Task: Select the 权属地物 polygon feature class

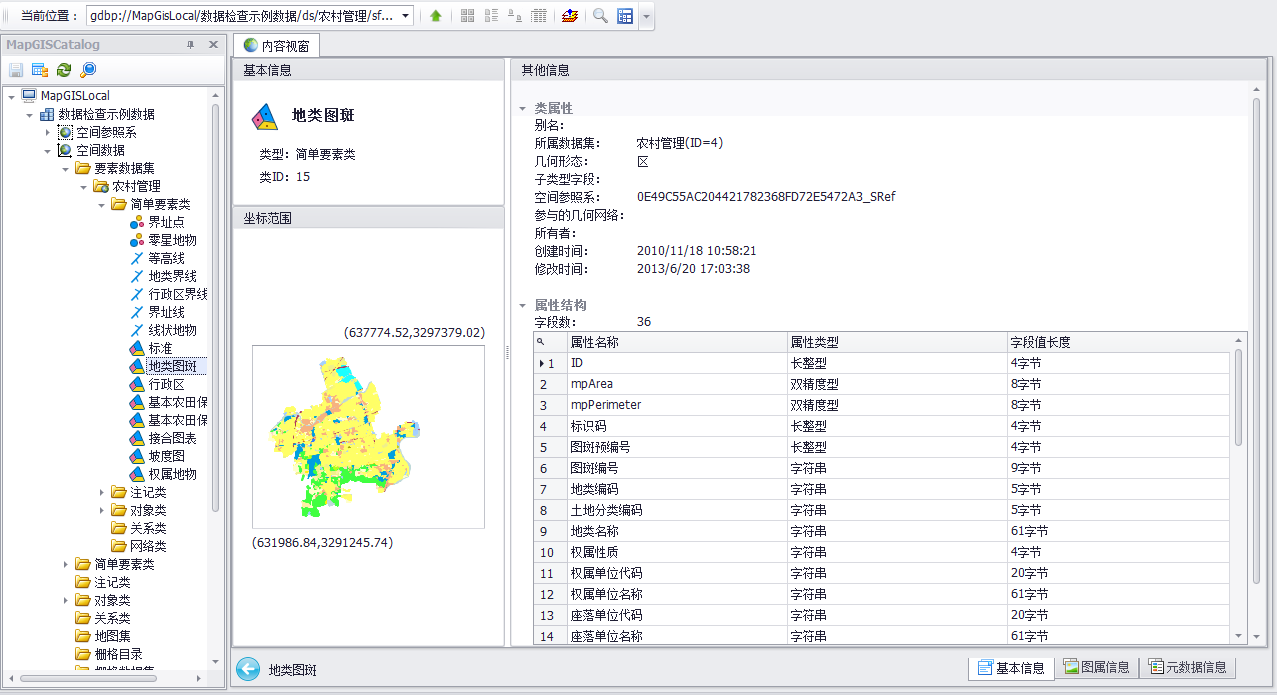Action: 163,474
